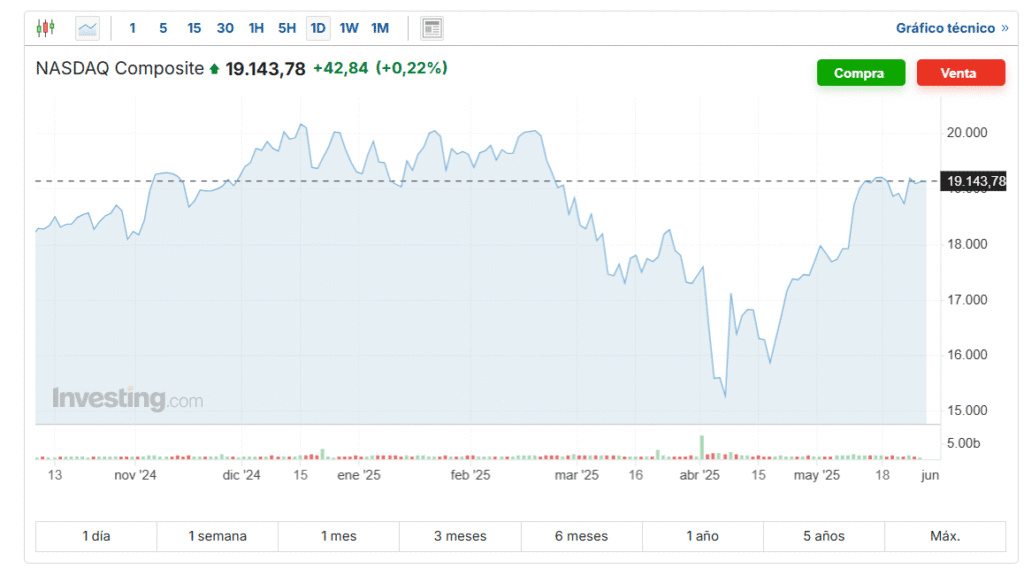Click the 19.143,78 current price label

click(x=975, y=181)
